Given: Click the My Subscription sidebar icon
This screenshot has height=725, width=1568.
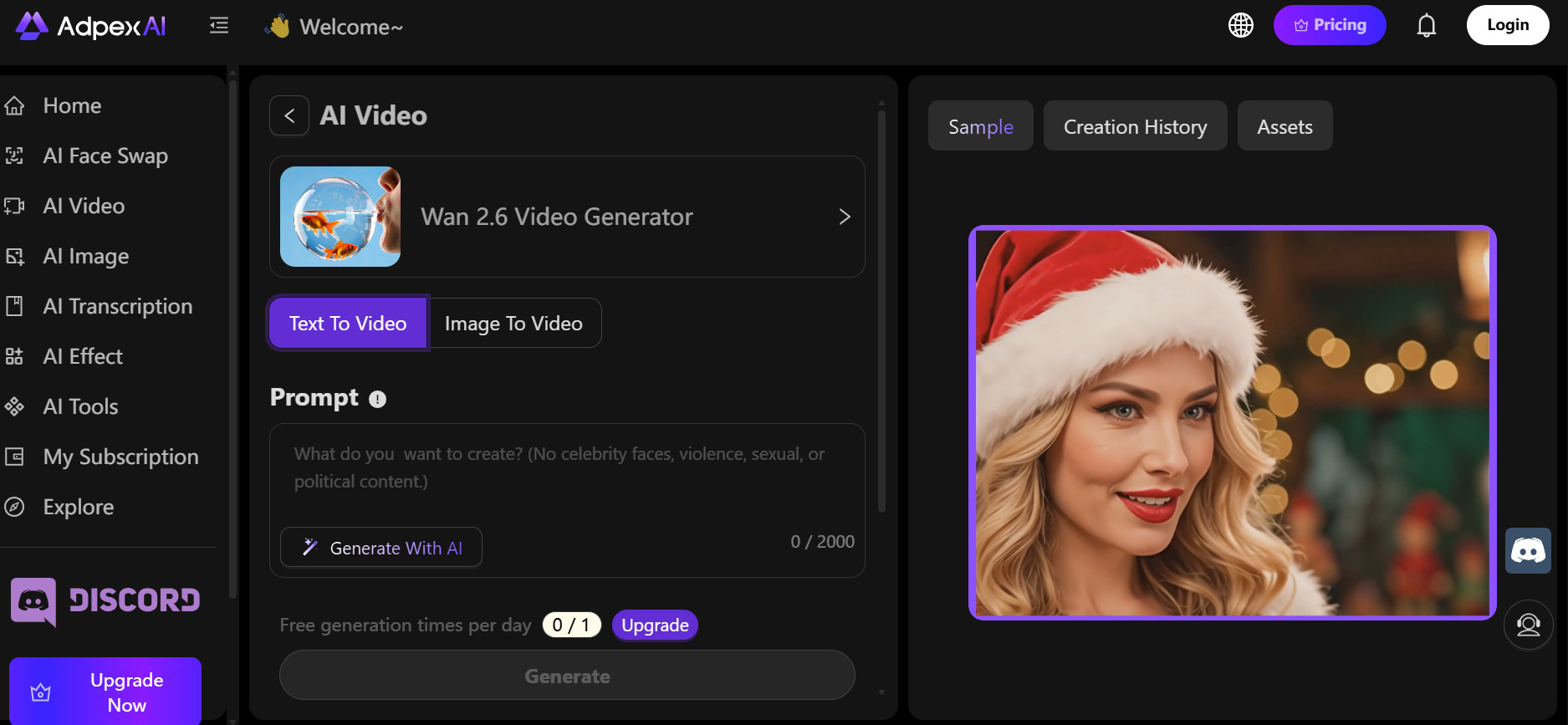Looking at the screenshot, I should (14, 457).
